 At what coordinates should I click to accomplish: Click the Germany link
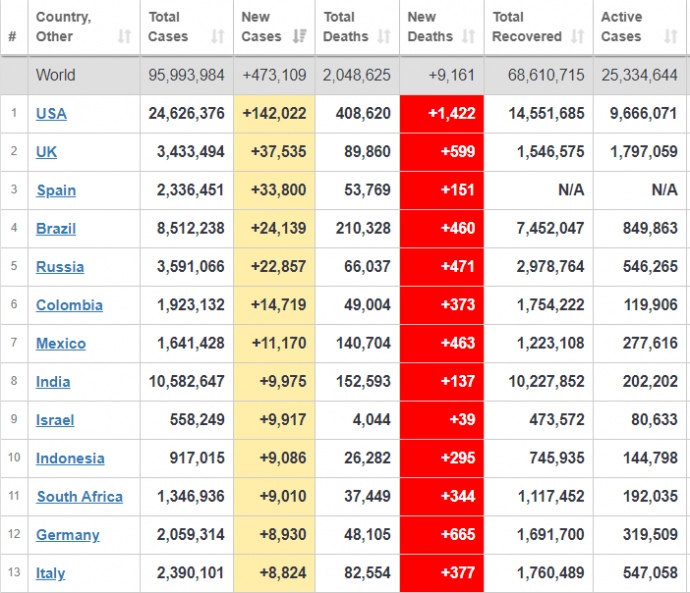click(68, 535)
